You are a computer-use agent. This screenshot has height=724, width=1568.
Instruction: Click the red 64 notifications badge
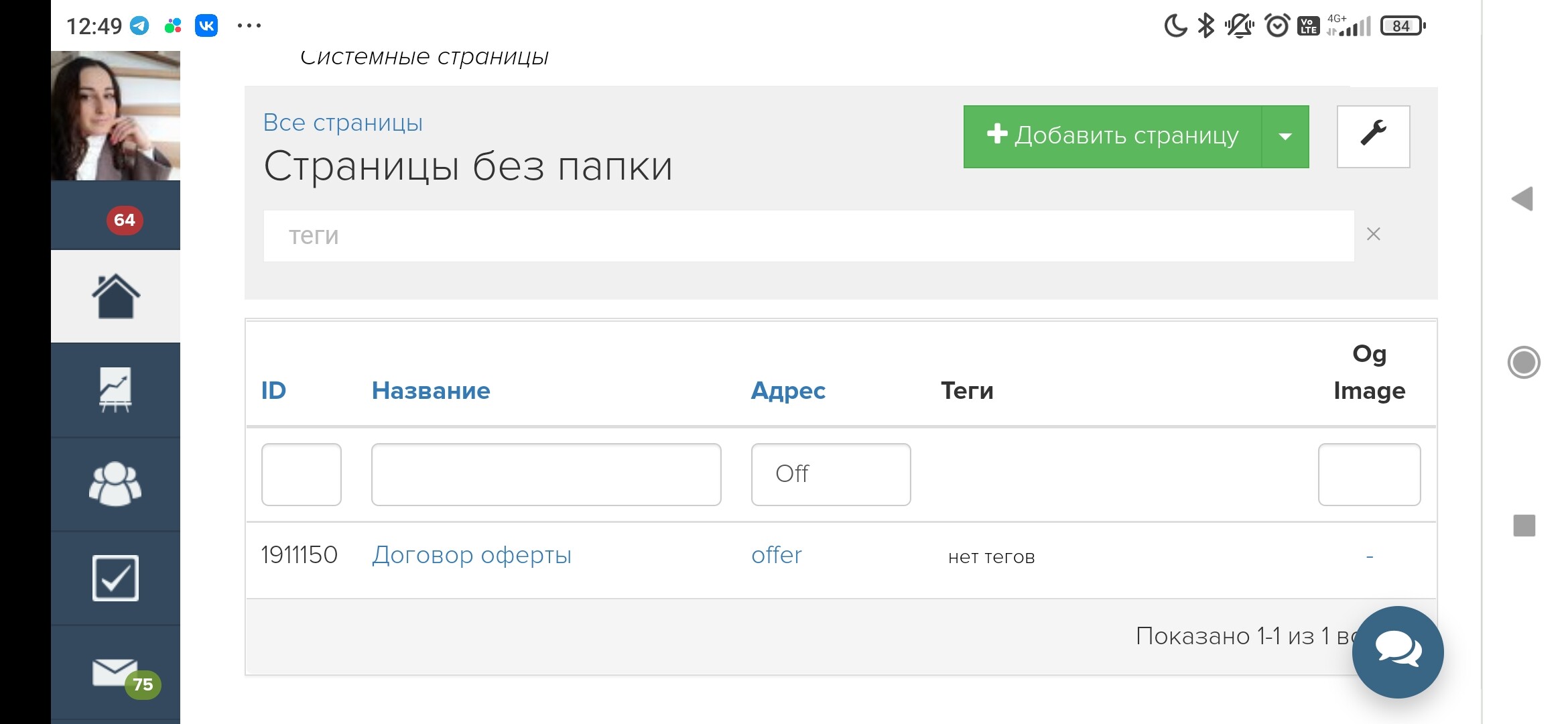pos(125,220)
